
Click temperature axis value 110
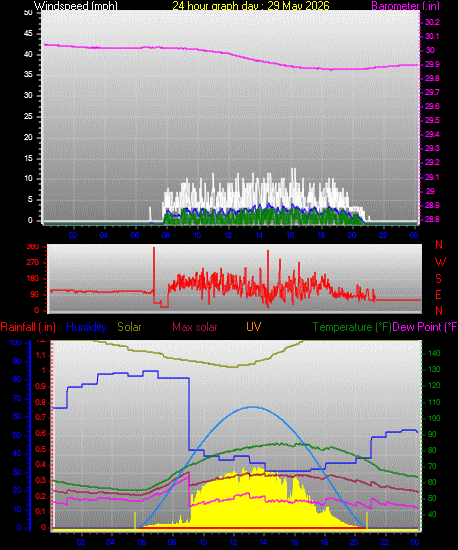[x=434, y=402]
